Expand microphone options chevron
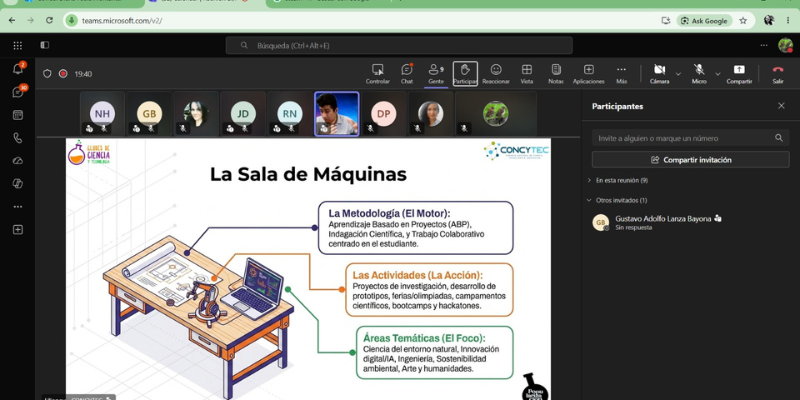The width and height of the screenshot is (800, 400). pos(717,74)
